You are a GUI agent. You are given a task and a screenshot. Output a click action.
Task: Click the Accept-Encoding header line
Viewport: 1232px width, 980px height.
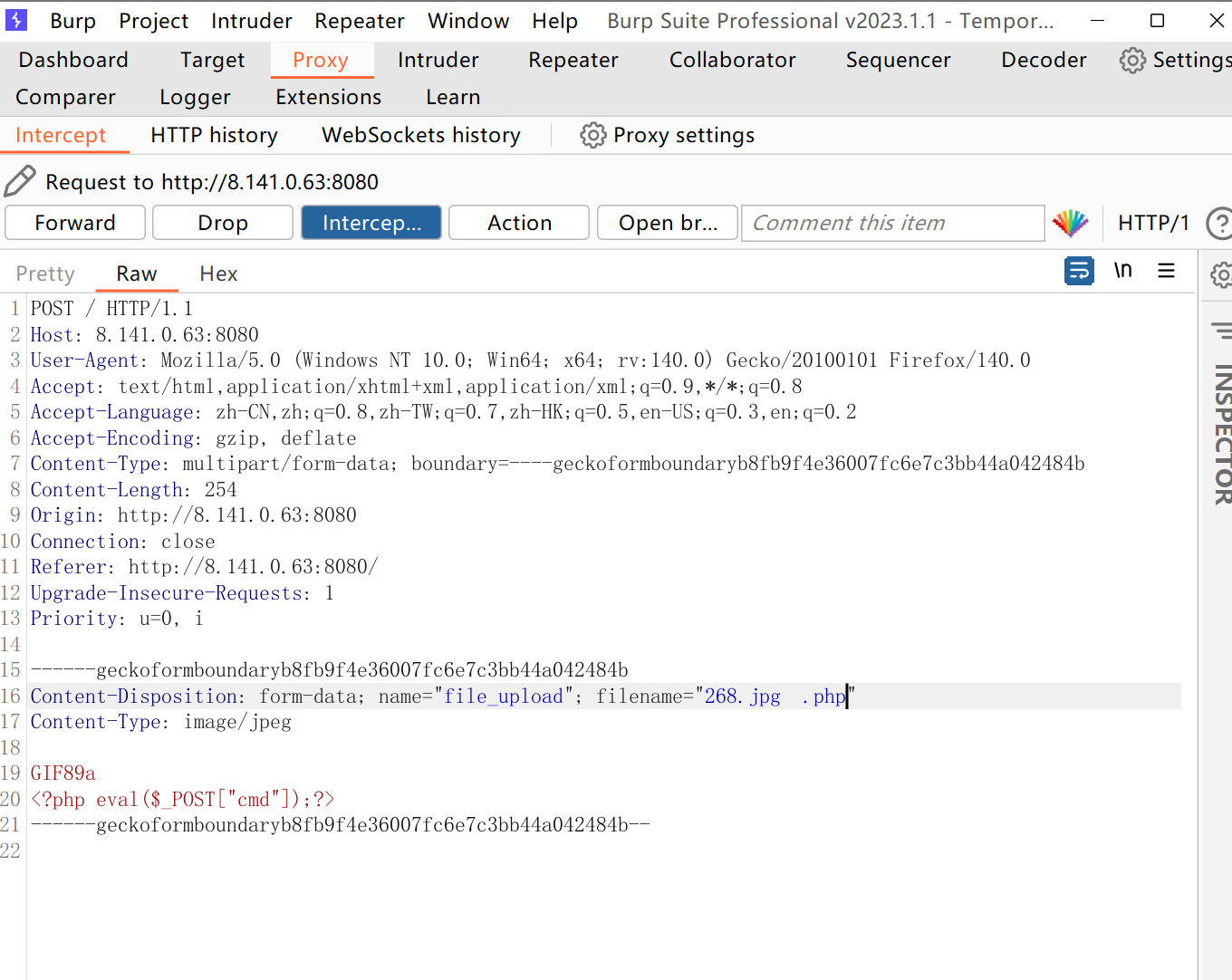194,438
